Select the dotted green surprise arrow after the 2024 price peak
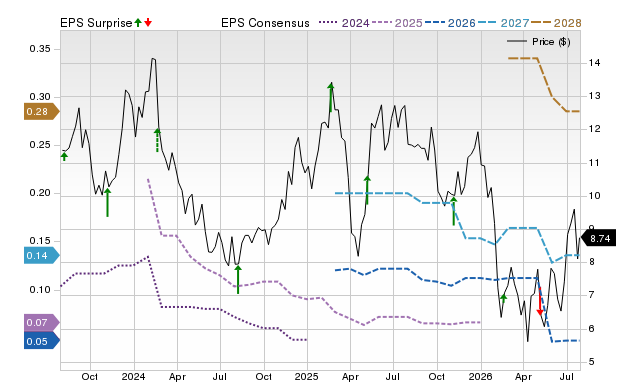 158,140
